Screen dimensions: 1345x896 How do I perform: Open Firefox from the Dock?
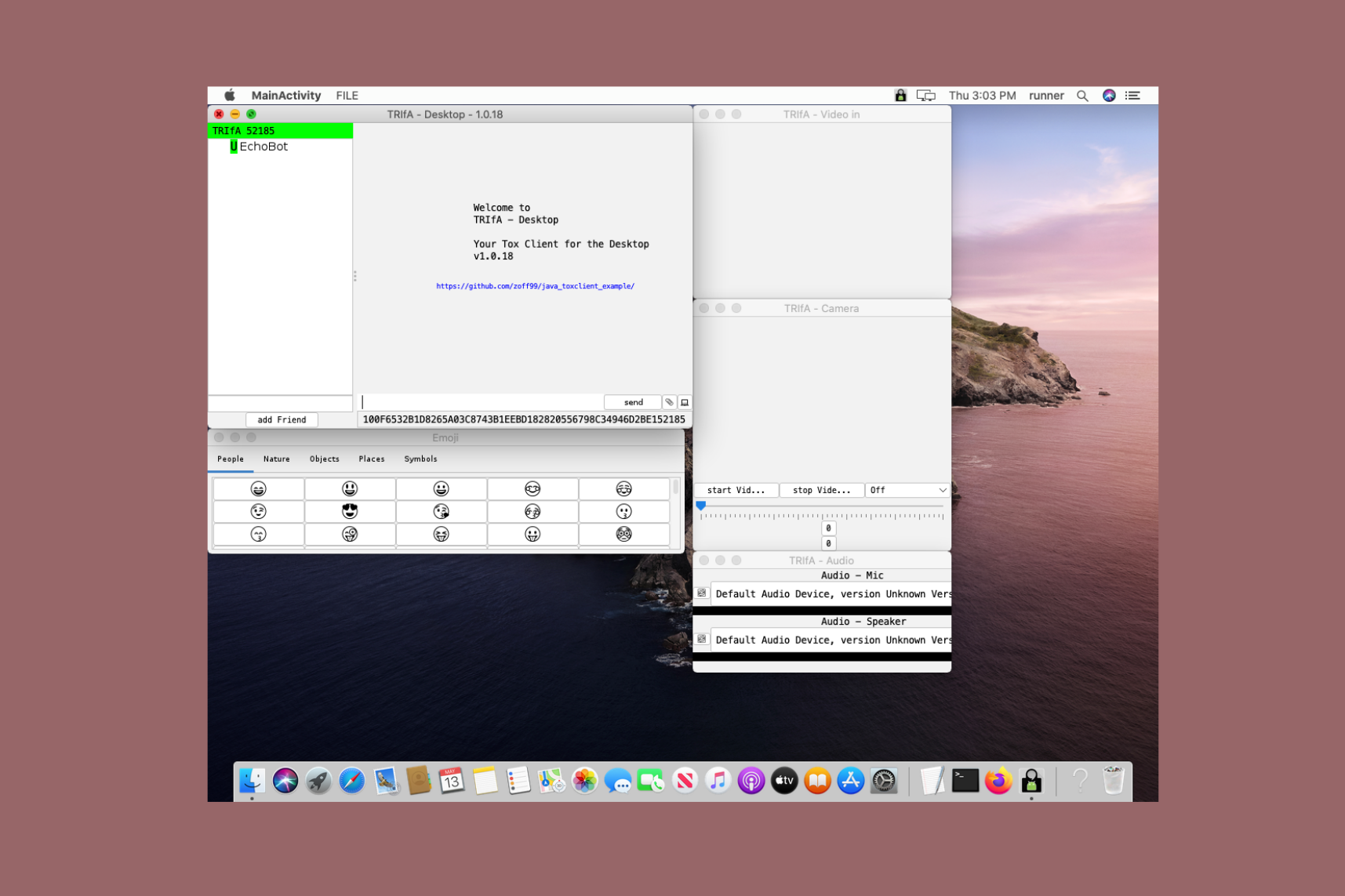tap(998, 781)
